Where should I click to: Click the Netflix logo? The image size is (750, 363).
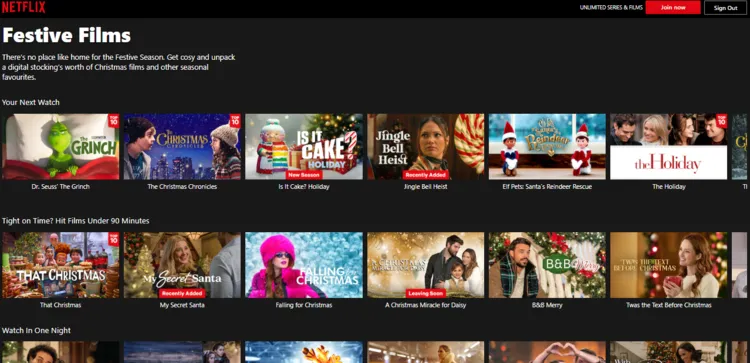[23, 7]
